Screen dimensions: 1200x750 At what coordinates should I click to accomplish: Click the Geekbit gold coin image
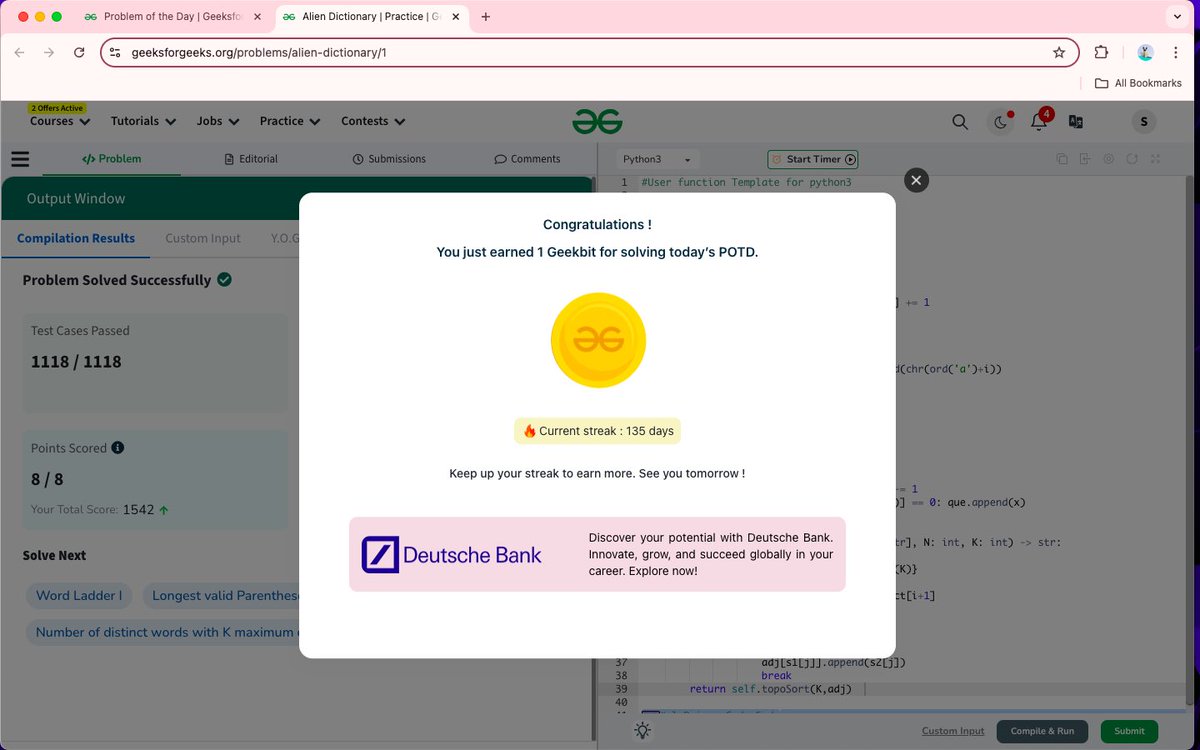[598, 341]
